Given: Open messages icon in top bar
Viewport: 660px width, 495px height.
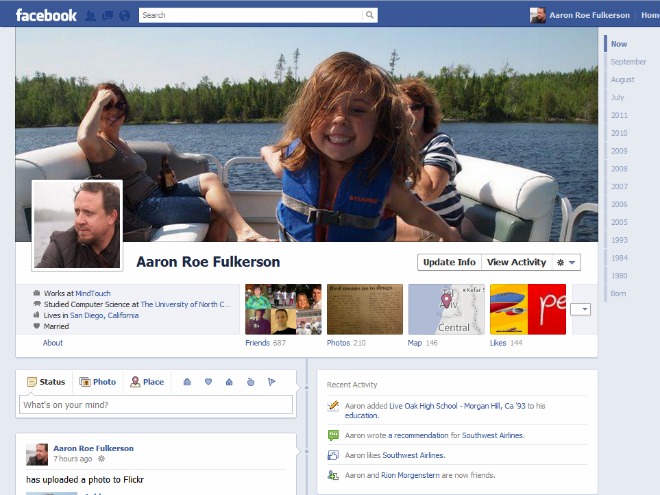Looking at the screenshot, I should coord(107,15).
